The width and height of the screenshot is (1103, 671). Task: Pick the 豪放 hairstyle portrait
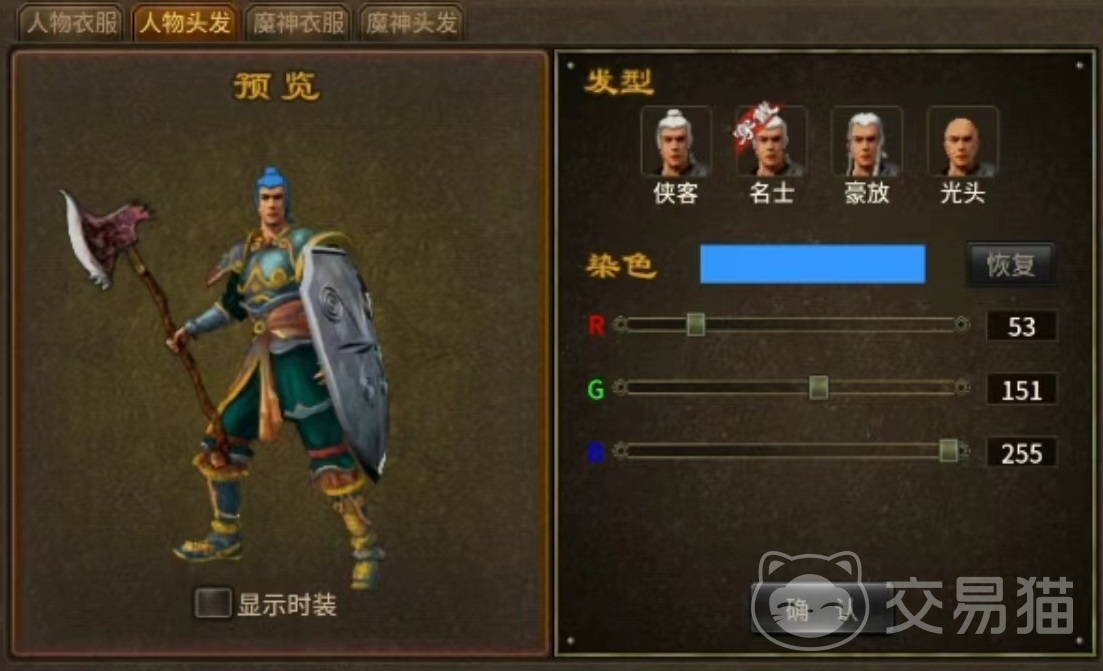tap(867, 141)
